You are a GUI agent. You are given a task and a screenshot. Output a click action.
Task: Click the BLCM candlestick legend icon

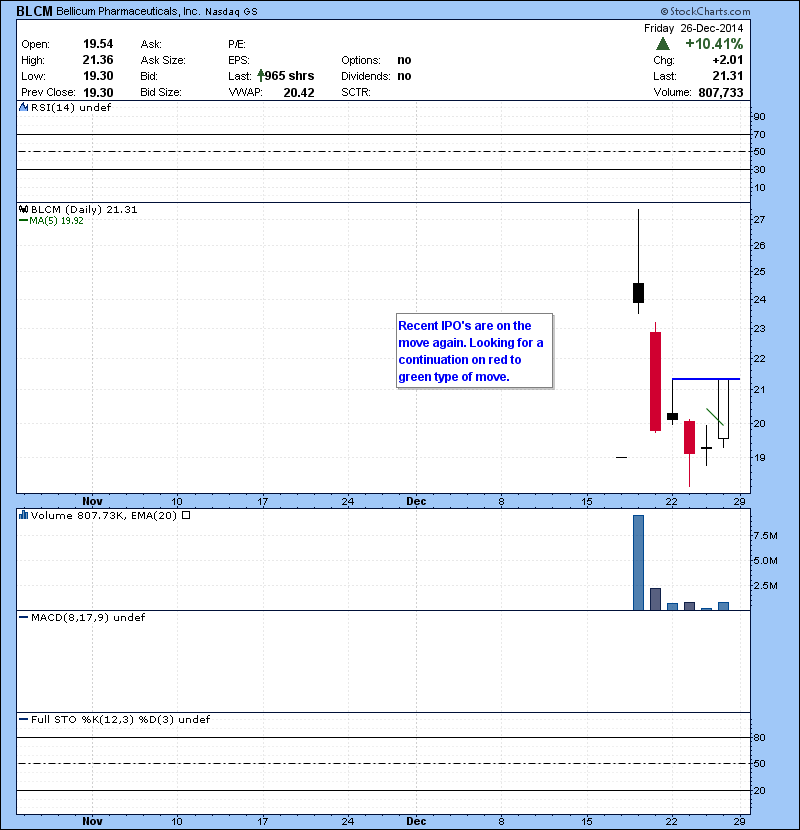pyautogui.click(x=24, y=209)
